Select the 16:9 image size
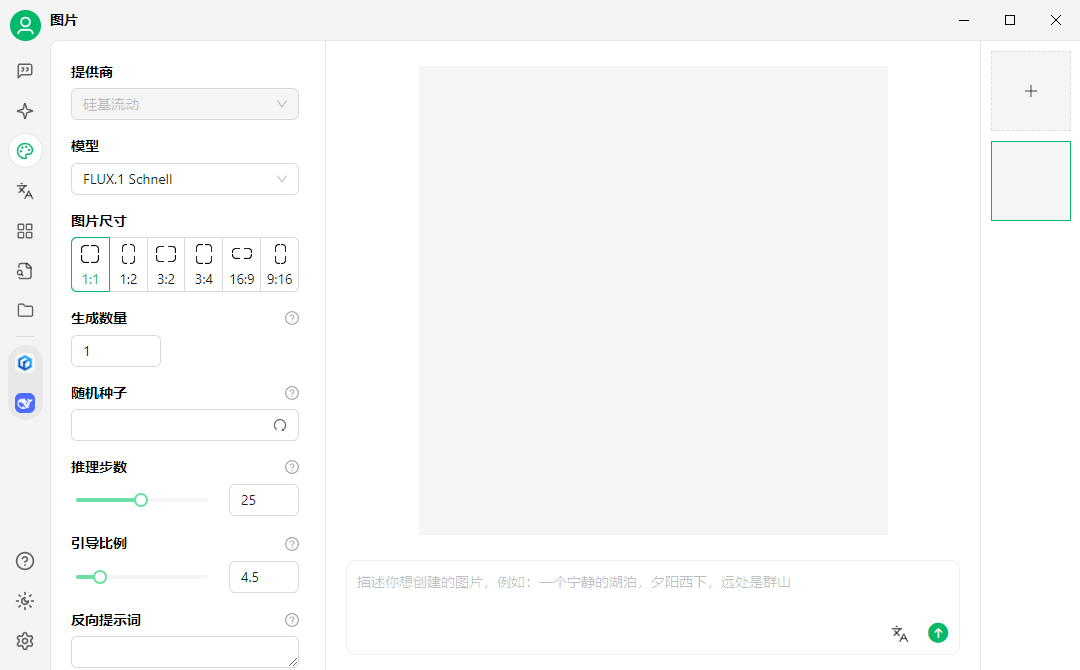1080x670 pixels. coord(242,264)
